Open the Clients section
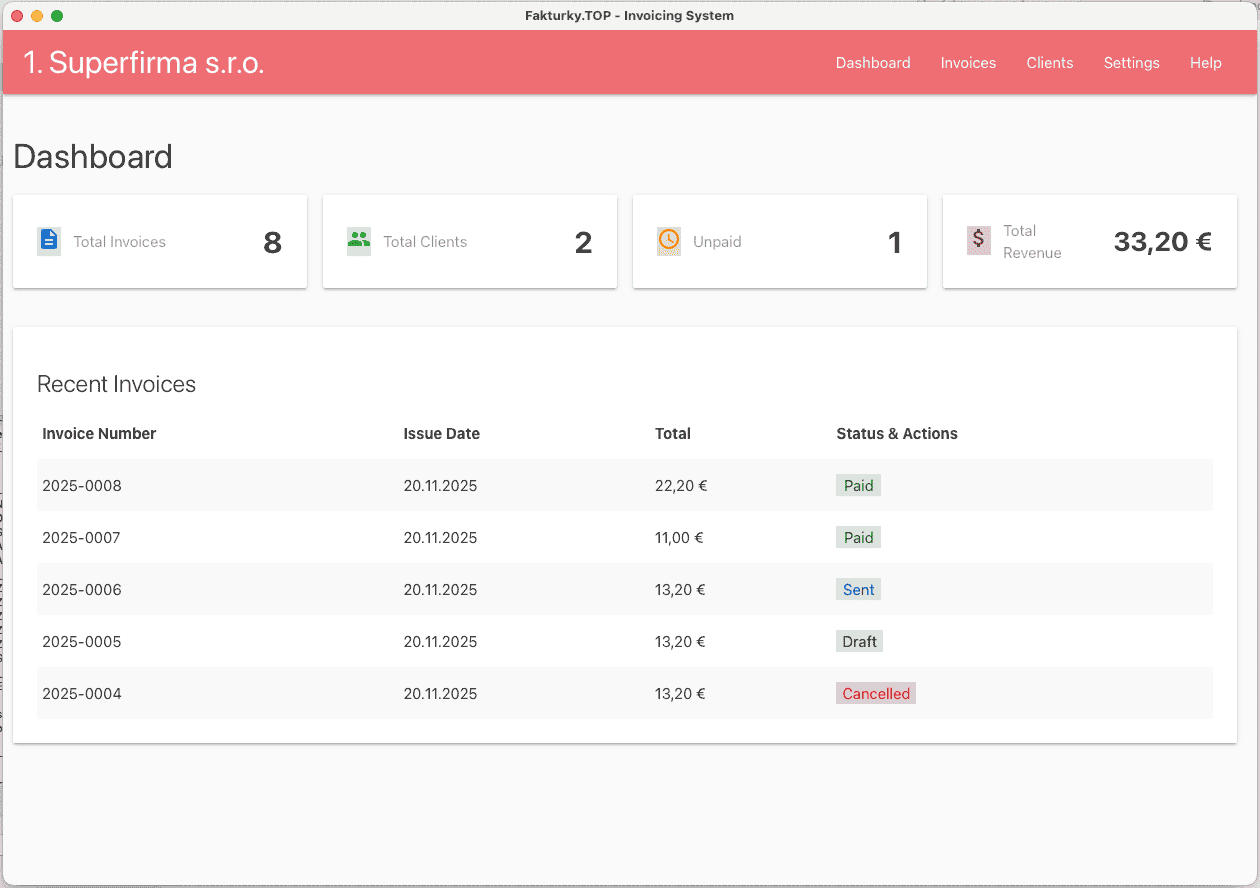 1049,63
